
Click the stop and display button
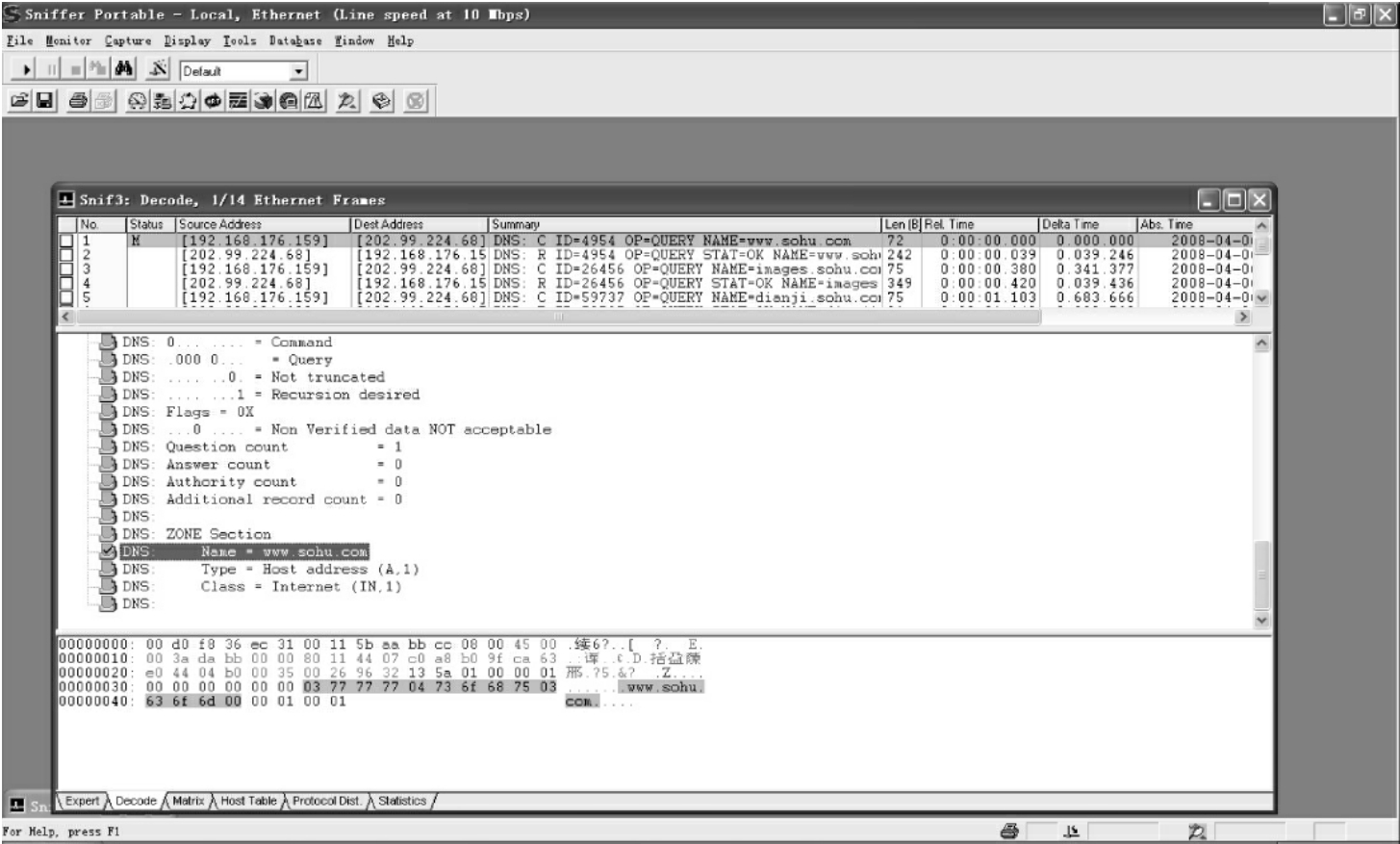tap(97, 70)
